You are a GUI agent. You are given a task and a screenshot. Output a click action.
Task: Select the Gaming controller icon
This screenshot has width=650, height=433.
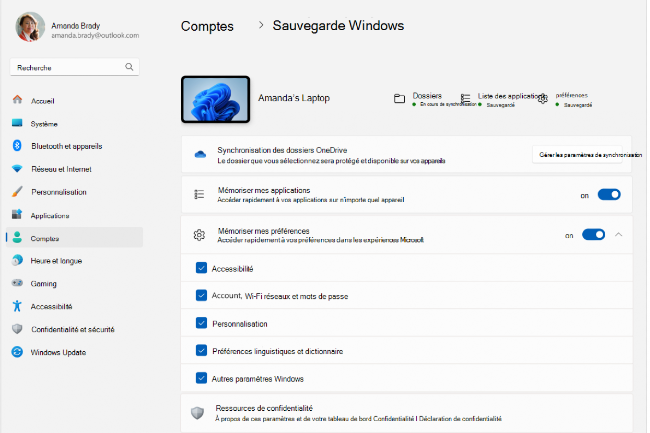16,283
